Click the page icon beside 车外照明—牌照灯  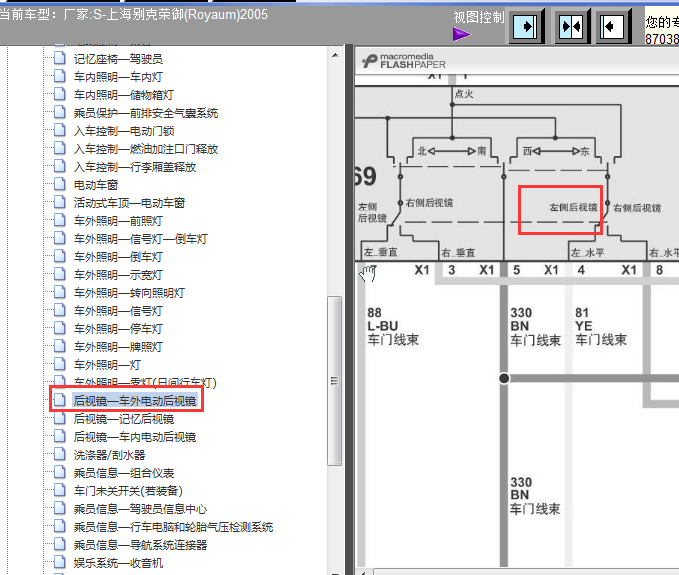click(x=59, y=346)
